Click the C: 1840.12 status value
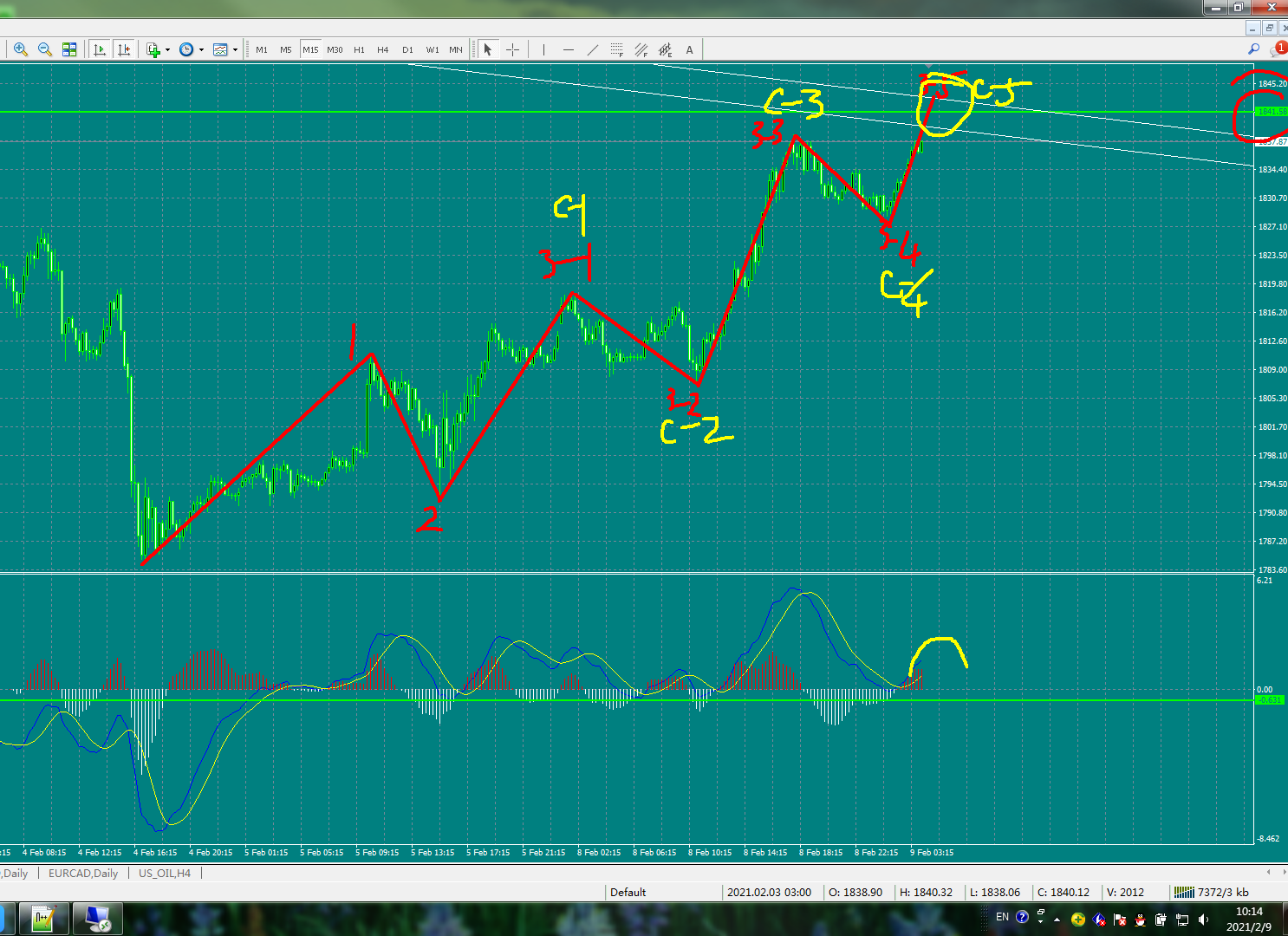 click(x=1064, y=892)
